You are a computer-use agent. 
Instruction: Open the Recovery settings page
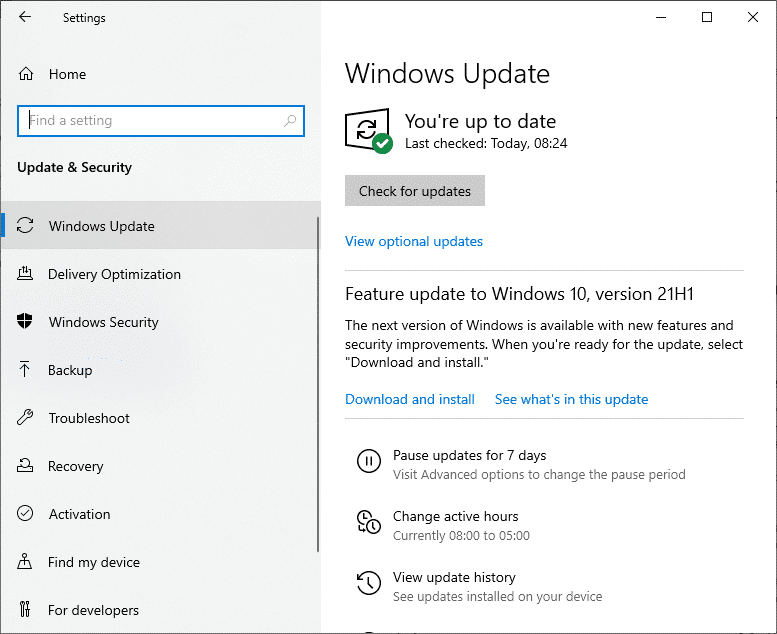(75, 466)
